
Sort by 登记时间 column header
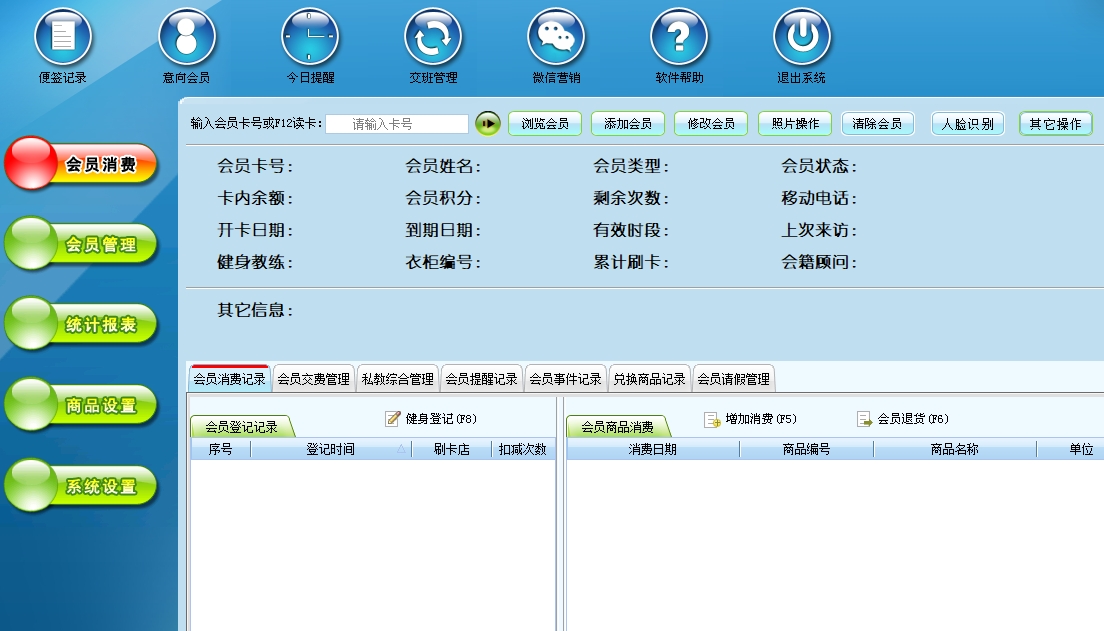click(x=330, y=450)
